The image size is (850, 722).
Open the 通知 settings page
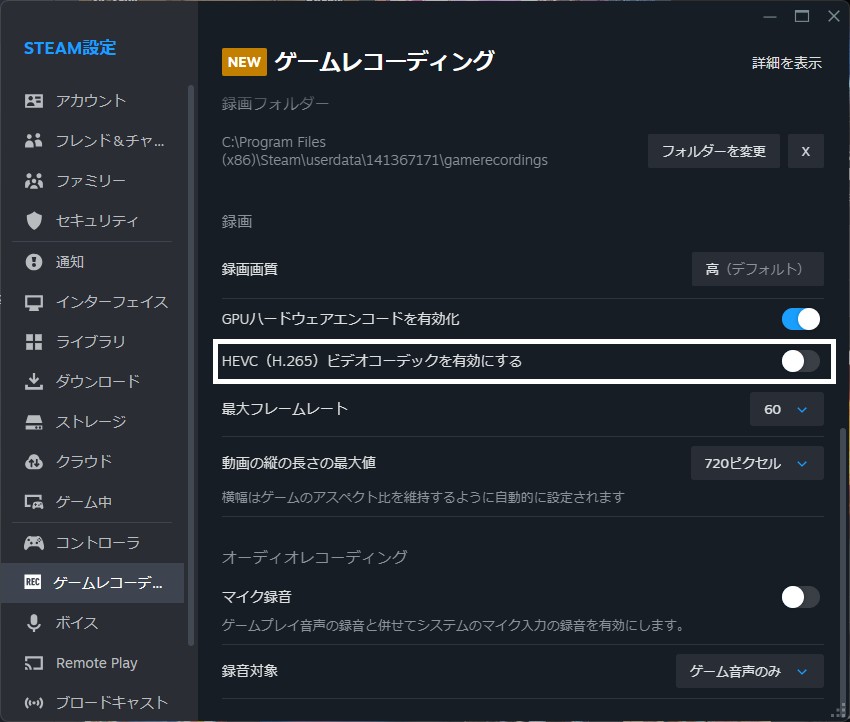point(92,262)
